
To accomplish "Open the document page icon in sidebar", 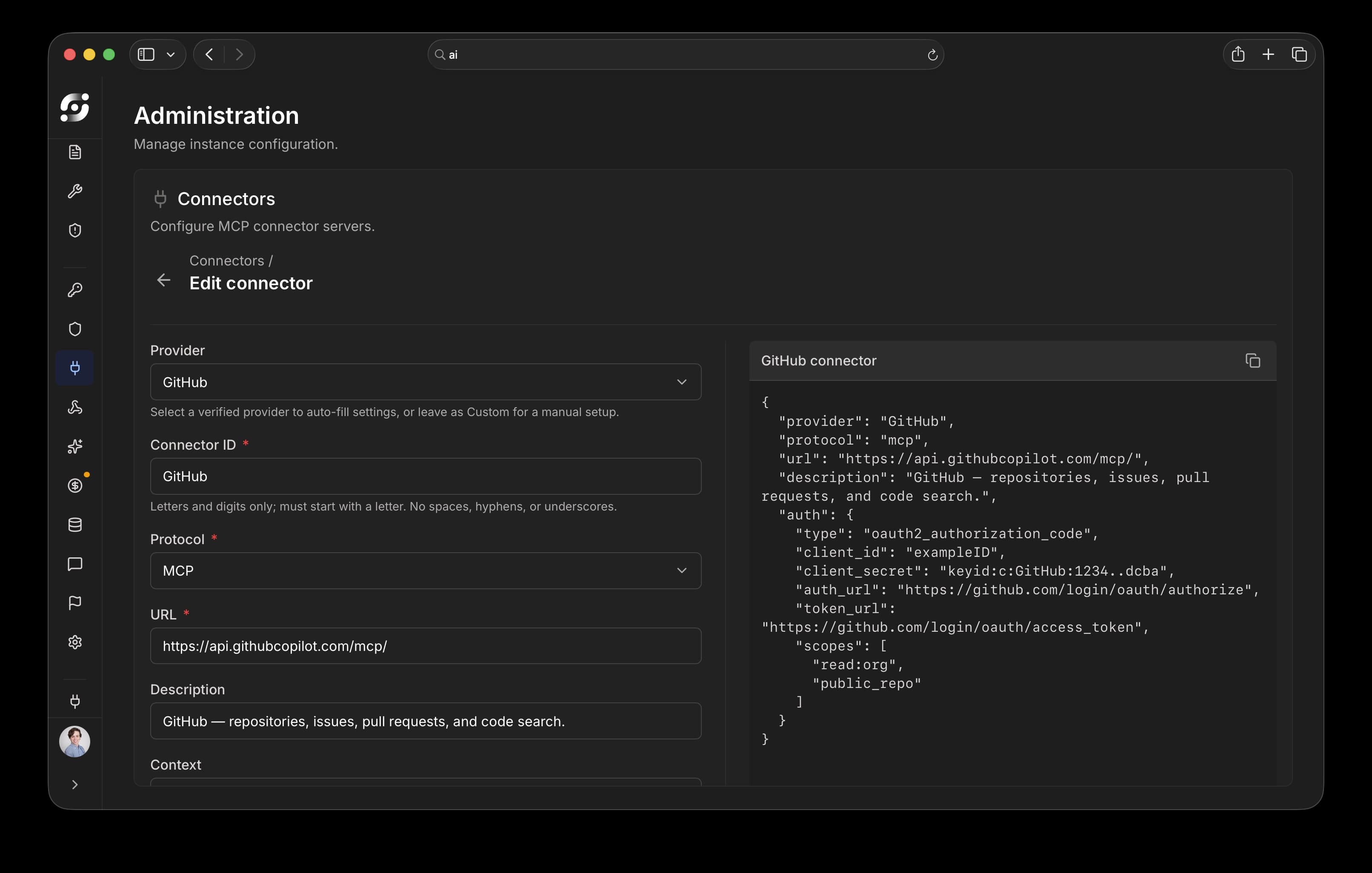I will 74,152.
